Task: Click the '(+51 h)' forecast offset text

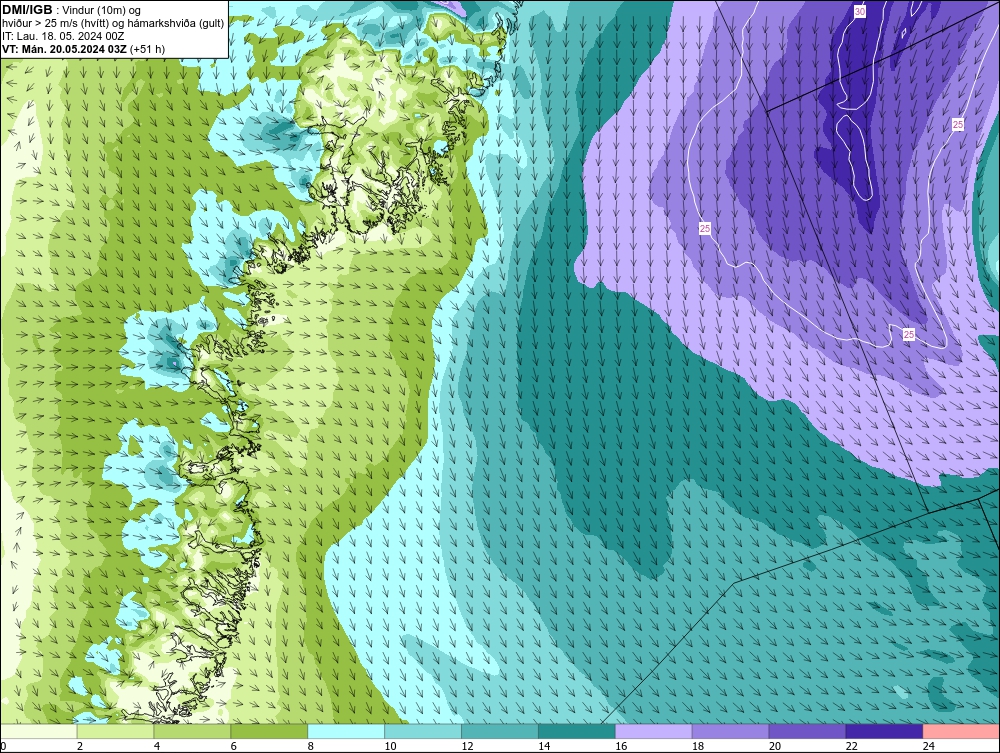Action: click(147, 49)
